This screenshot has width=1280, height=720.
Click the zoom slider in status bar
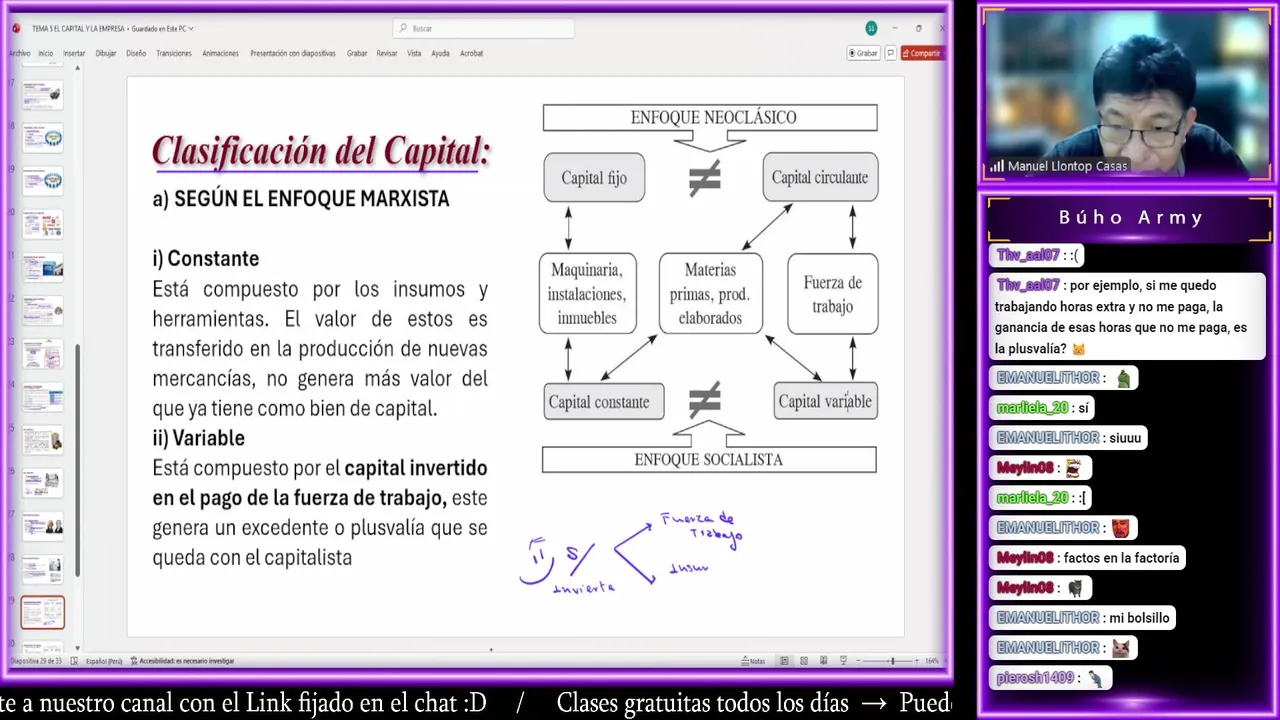click(889, 661)
